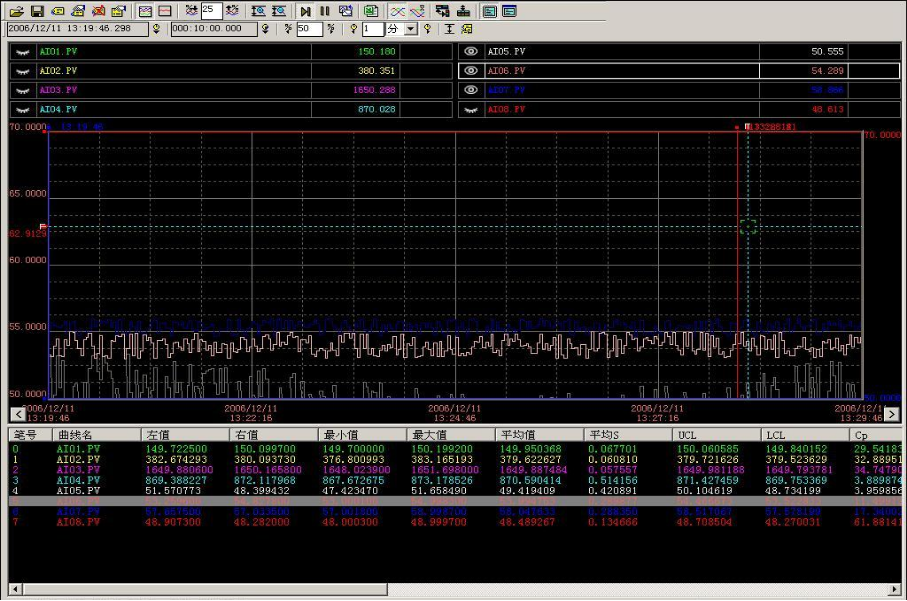Select the AI03.PV row in statistics table

(78, 470)
